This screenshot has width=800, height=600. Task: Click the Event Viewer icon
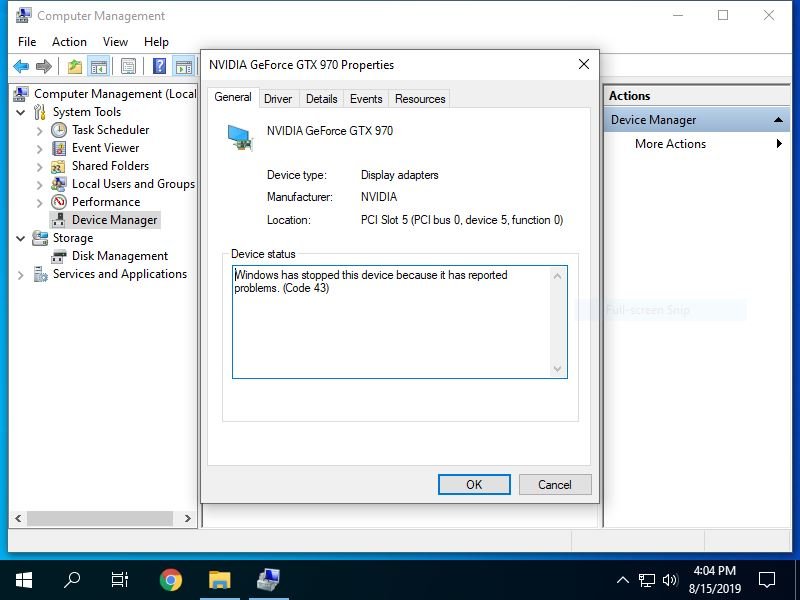click(59, 148)
